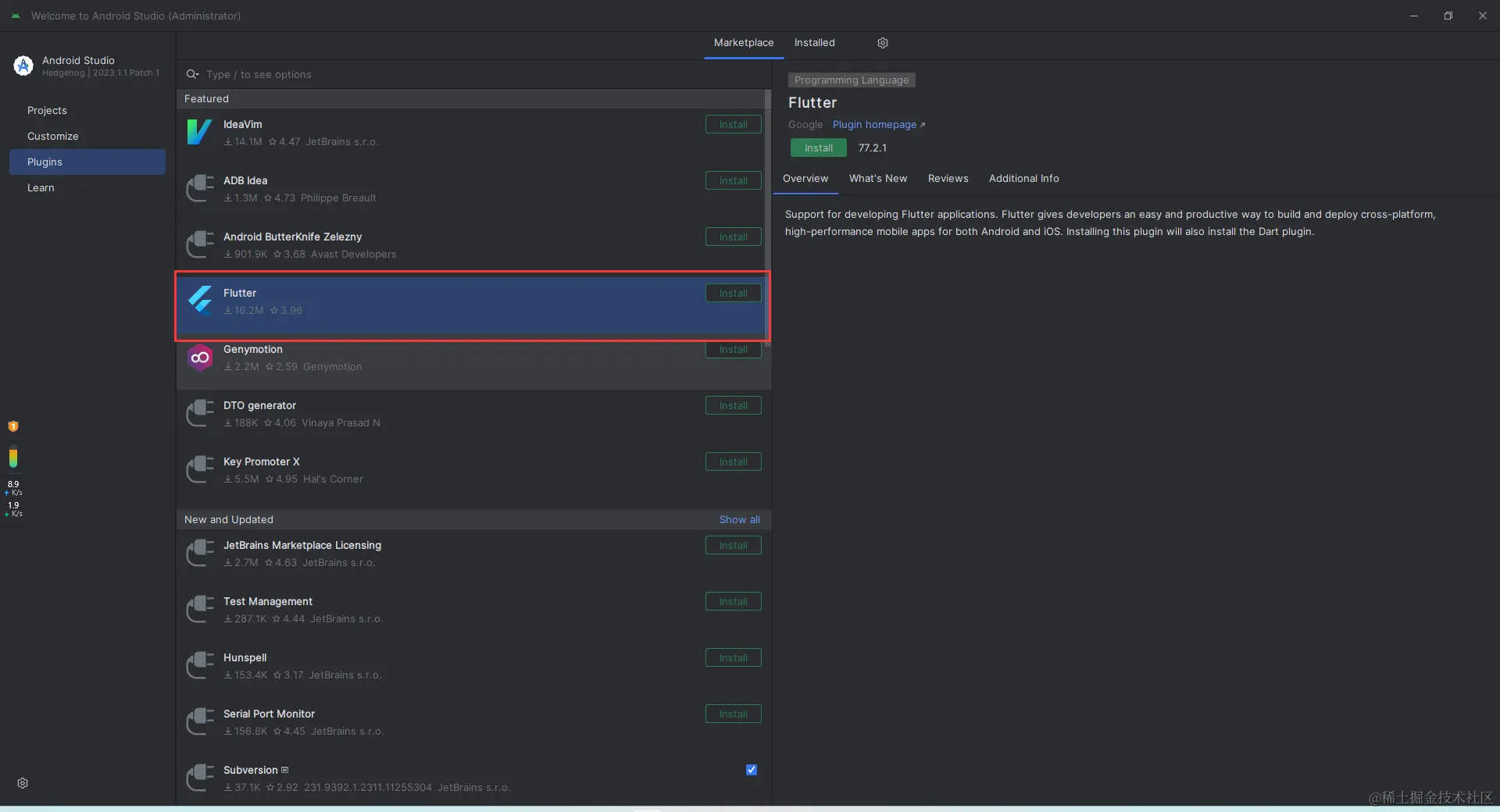
Task: Select Projects in the sidebar
Action: point(87,110)
